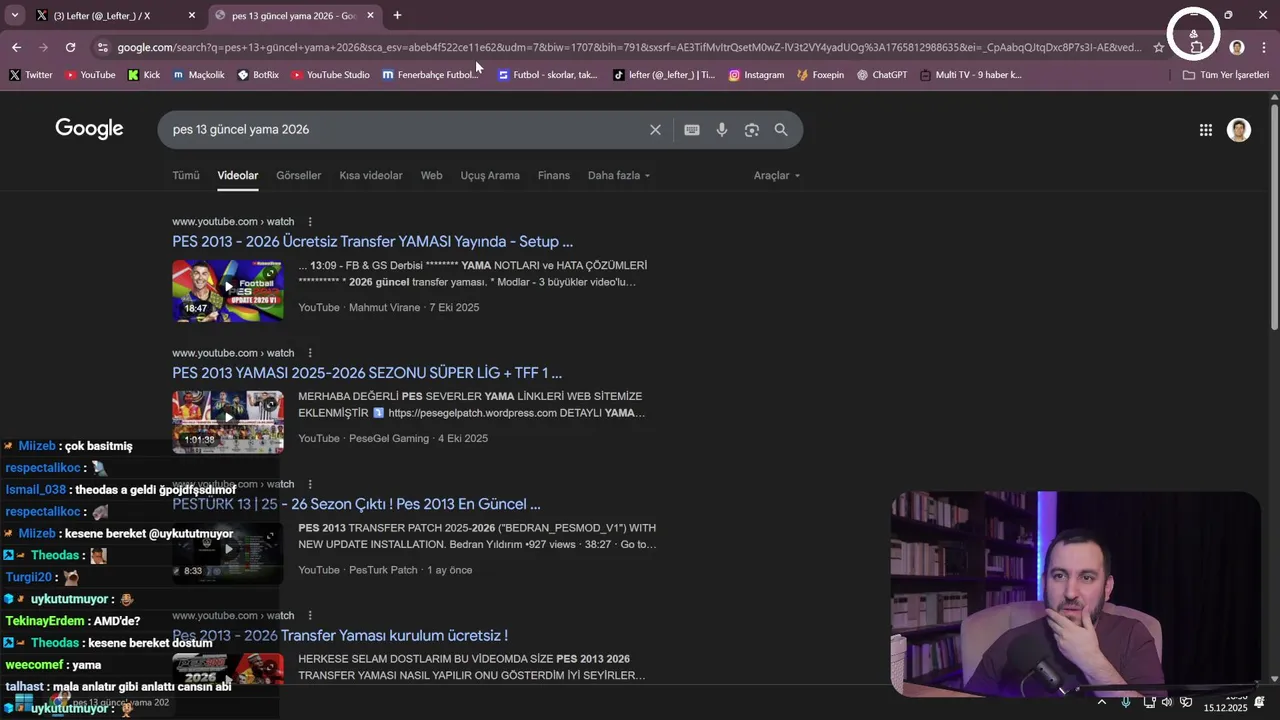Open options for Ücretsiz Transfer YAMASI result

[310, 222]
